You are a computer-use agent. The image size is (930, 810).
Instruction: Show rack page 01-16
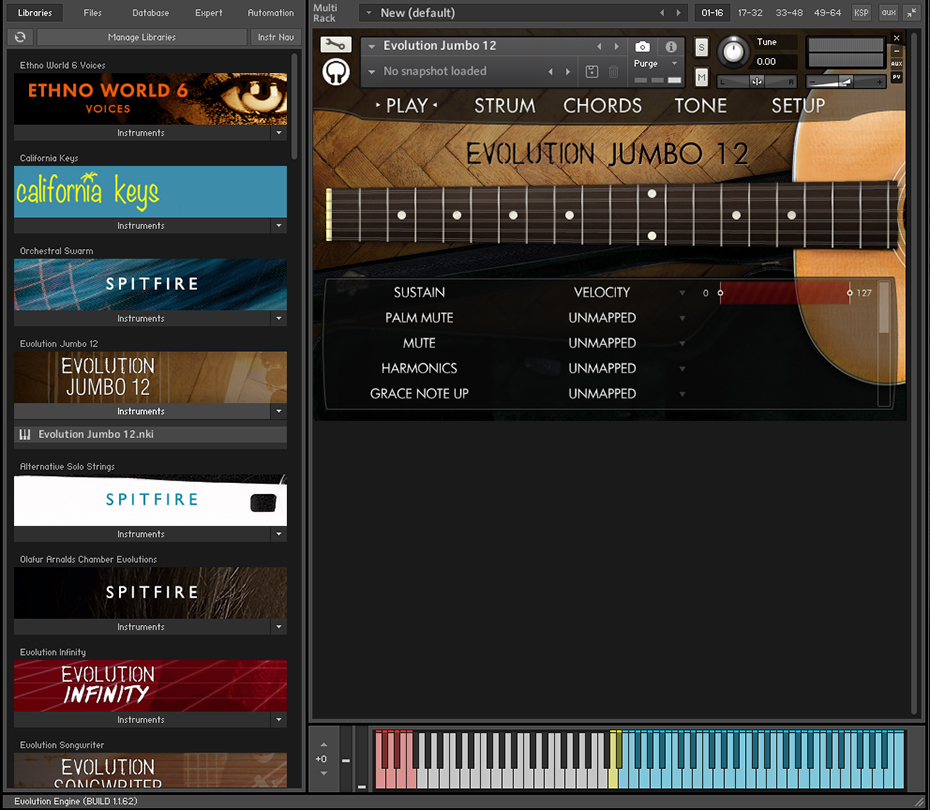[712, 12]
